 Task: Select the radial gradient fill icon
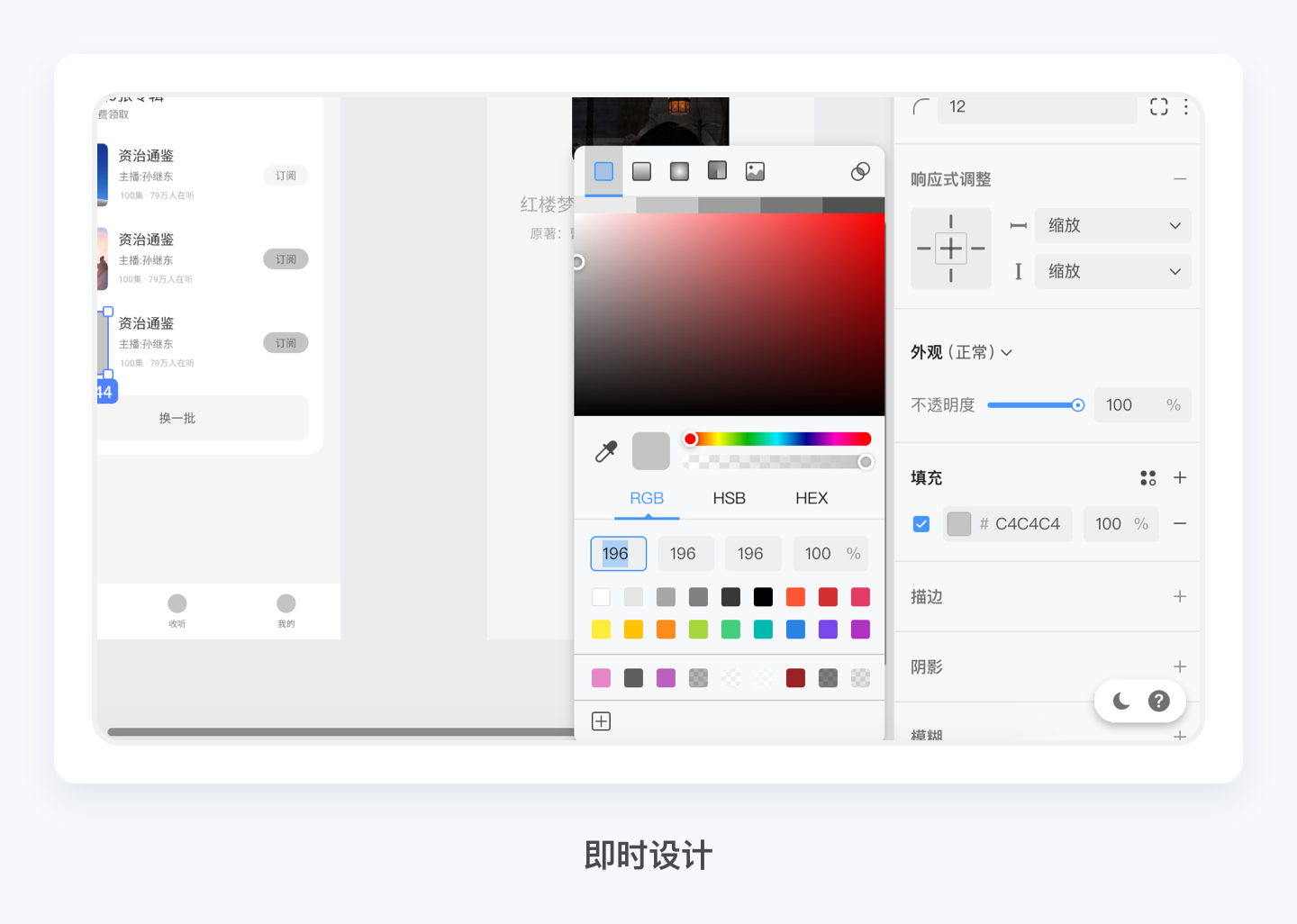pyautogui.click(x=678, y=170)
